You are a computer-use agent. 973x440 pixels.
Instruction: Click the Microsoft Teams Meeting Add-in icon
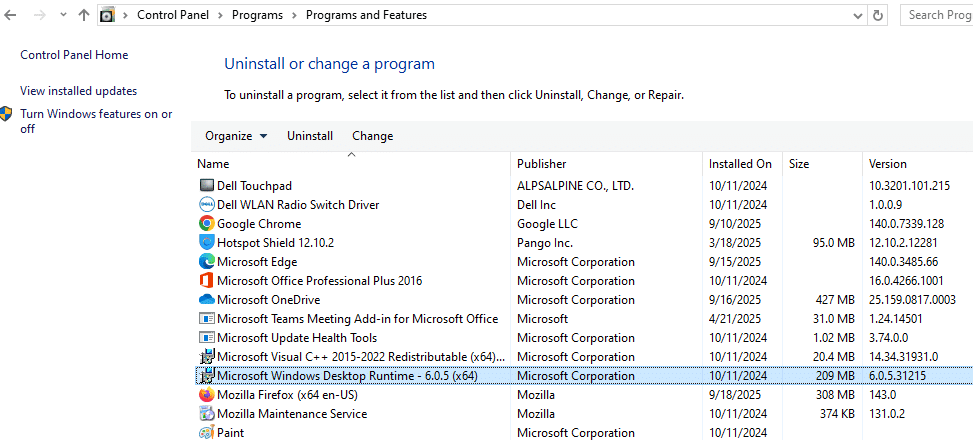coord(207,319)
